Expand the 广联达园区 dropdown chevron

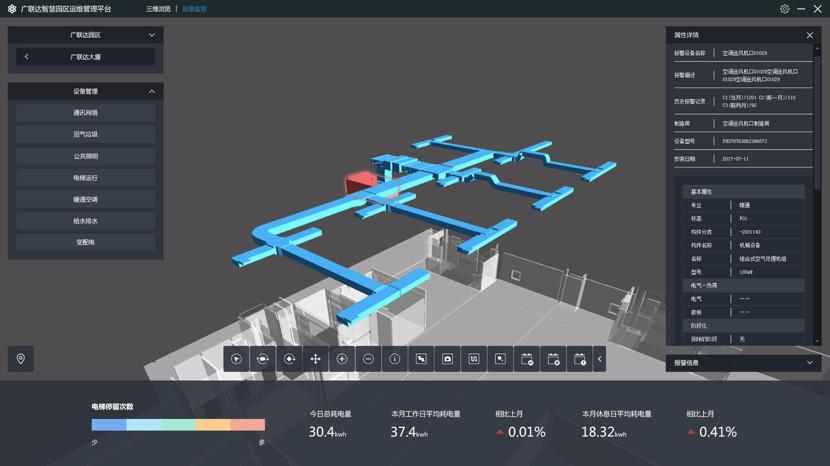point(152,35)
